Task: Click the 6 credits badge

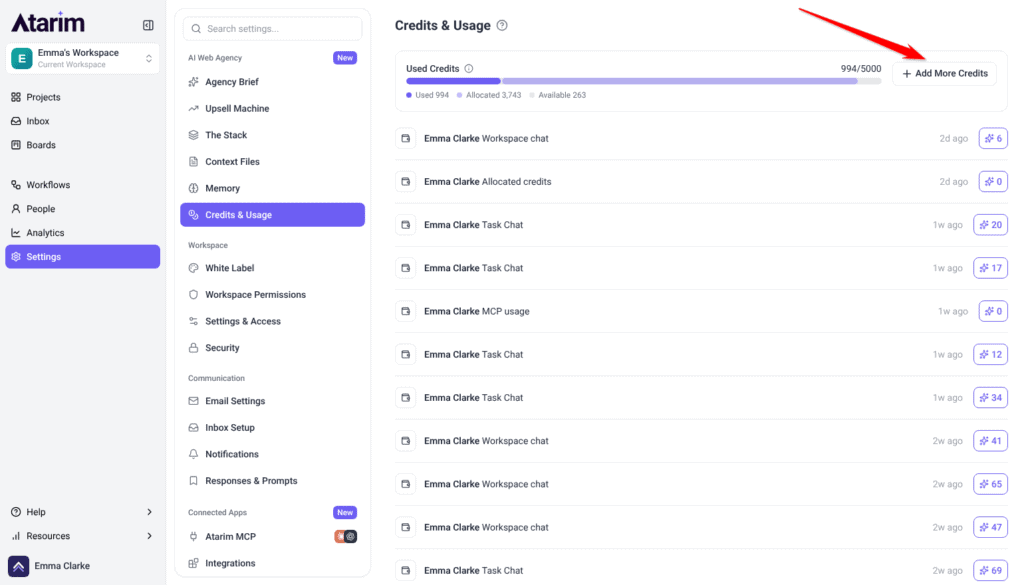Action: pyautogui.click(x=993, y=138)
